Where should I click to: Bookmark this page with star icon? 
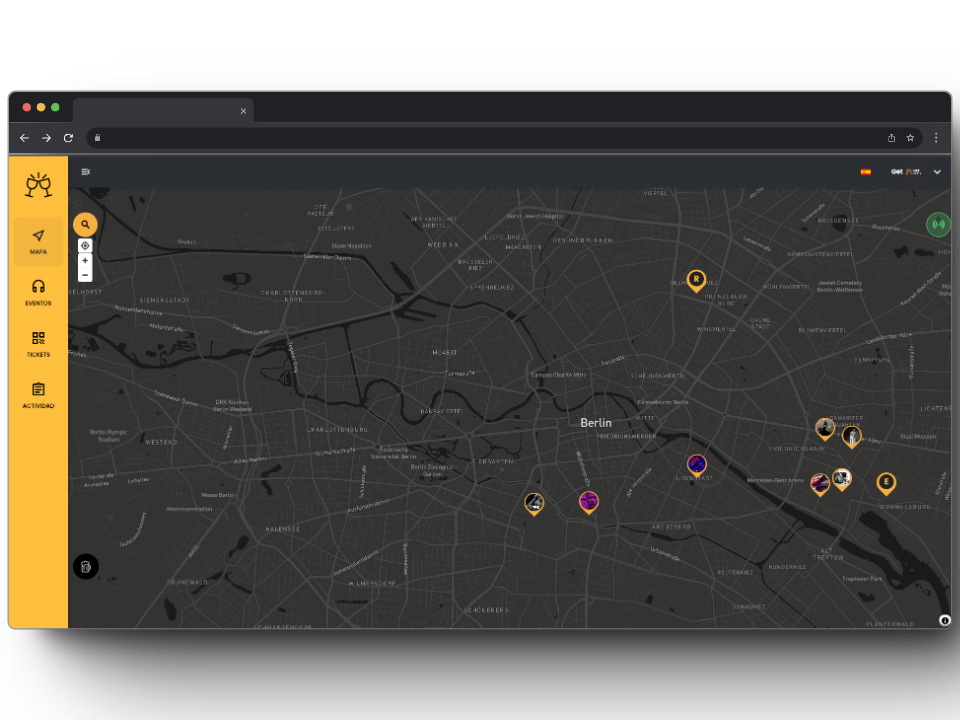point(910,138)
